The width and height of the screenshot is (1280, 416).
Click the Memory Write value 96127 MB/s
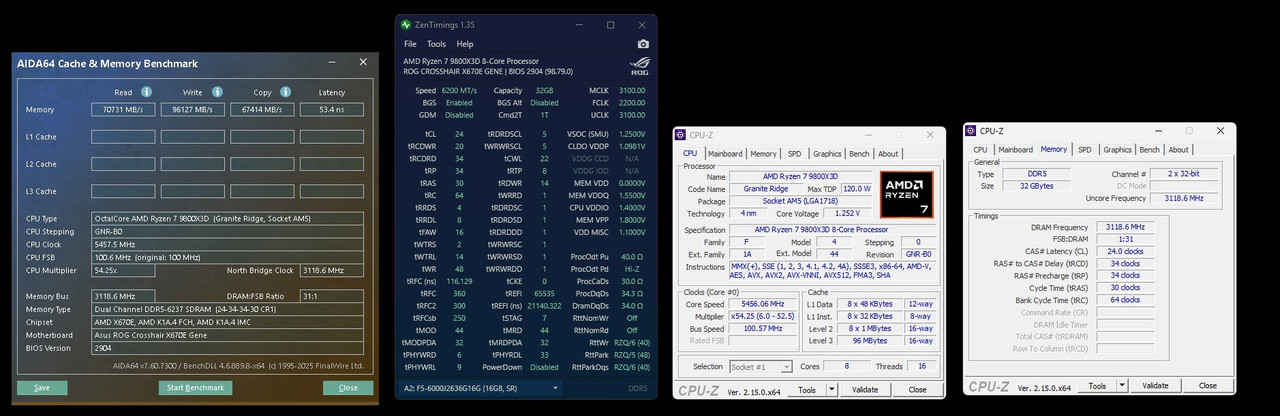tap(192, 109)
